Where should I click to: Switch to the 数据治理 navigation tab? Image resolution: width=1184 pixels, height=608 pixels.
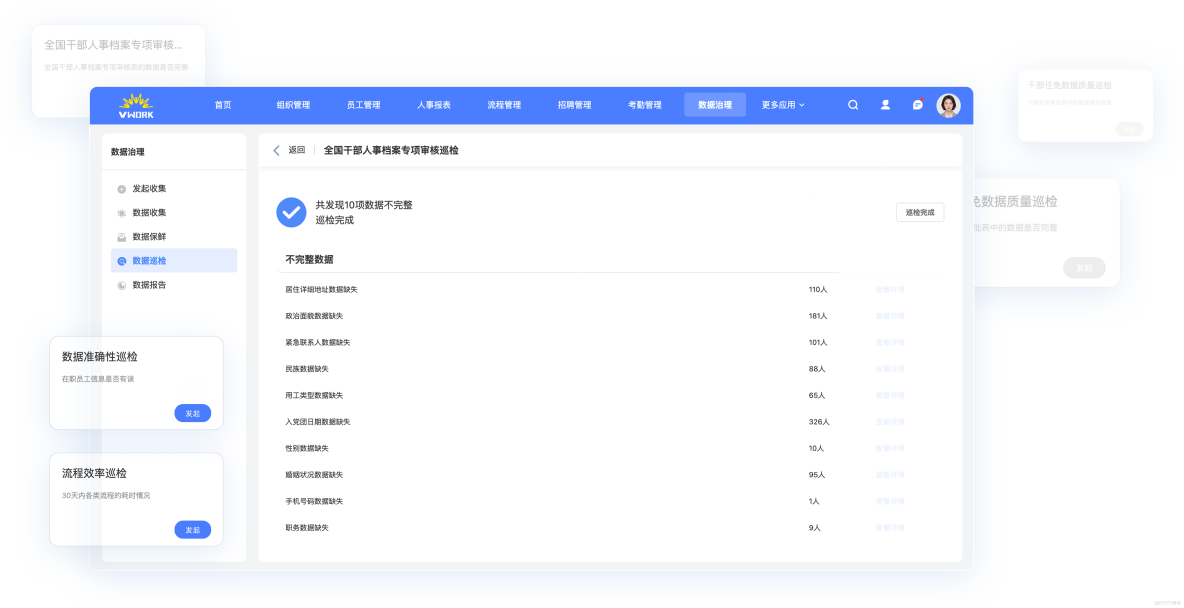coord(715,104)
